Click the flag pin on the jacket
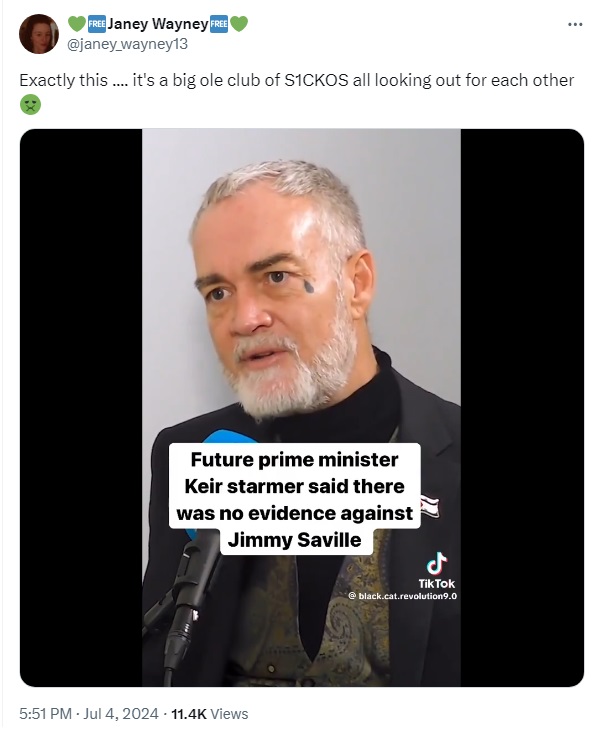Screen dimensions: 601x730 pyautogui.click(x=430, y=506)
